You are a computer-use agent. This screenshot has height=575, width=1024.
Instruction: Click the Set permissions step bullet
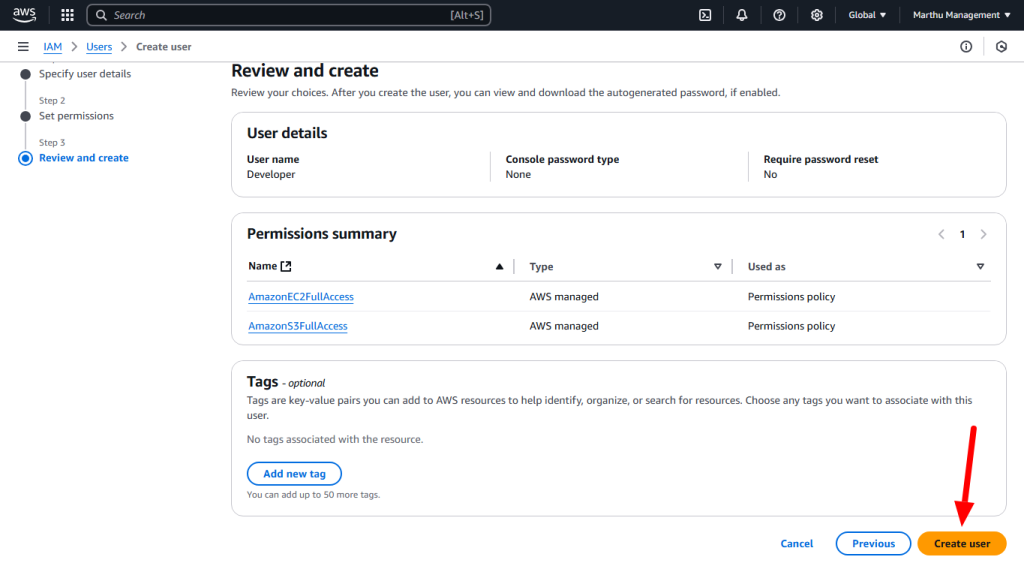point(25,116)
